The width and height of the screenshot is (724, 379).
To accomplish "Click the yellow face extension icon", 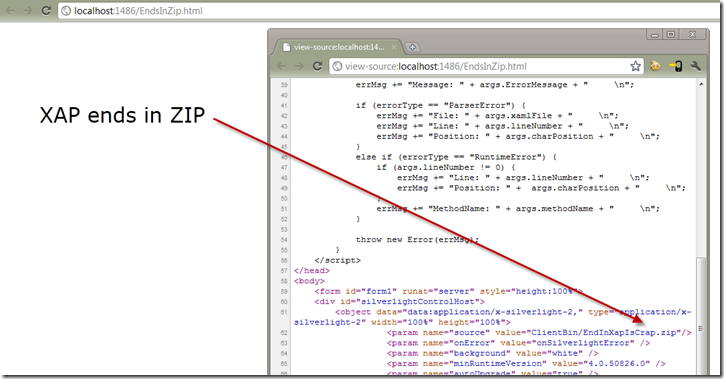I will [655, 66].
